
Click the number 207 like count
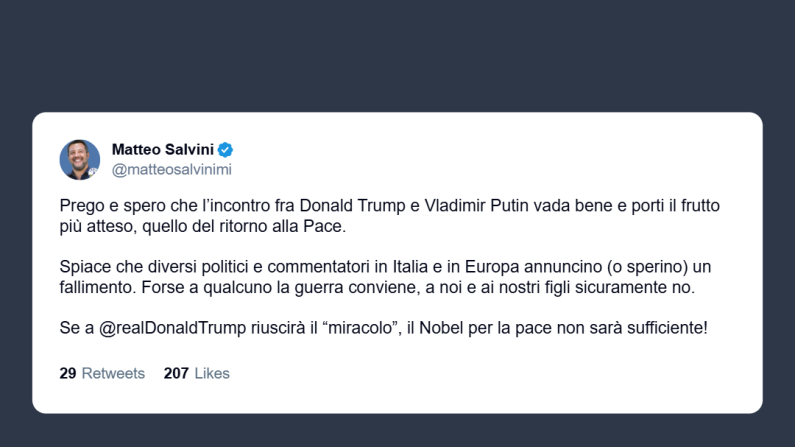pos(176,373)
